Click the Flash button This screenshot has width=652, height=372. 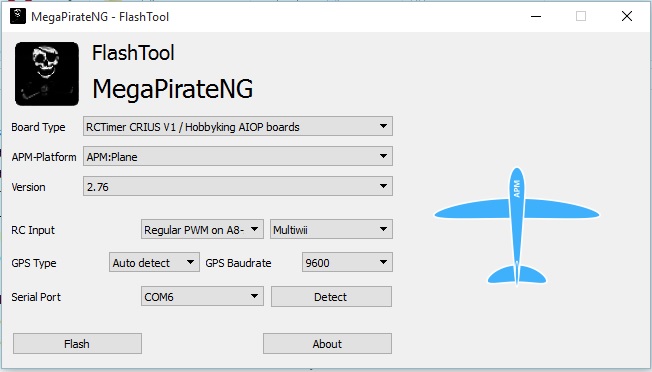point(77,344)
